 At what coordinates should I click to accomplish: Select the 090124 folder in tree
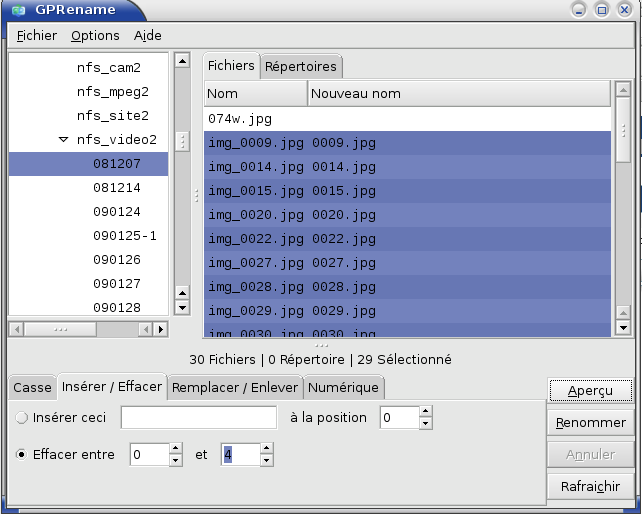(x=117, y=212)
